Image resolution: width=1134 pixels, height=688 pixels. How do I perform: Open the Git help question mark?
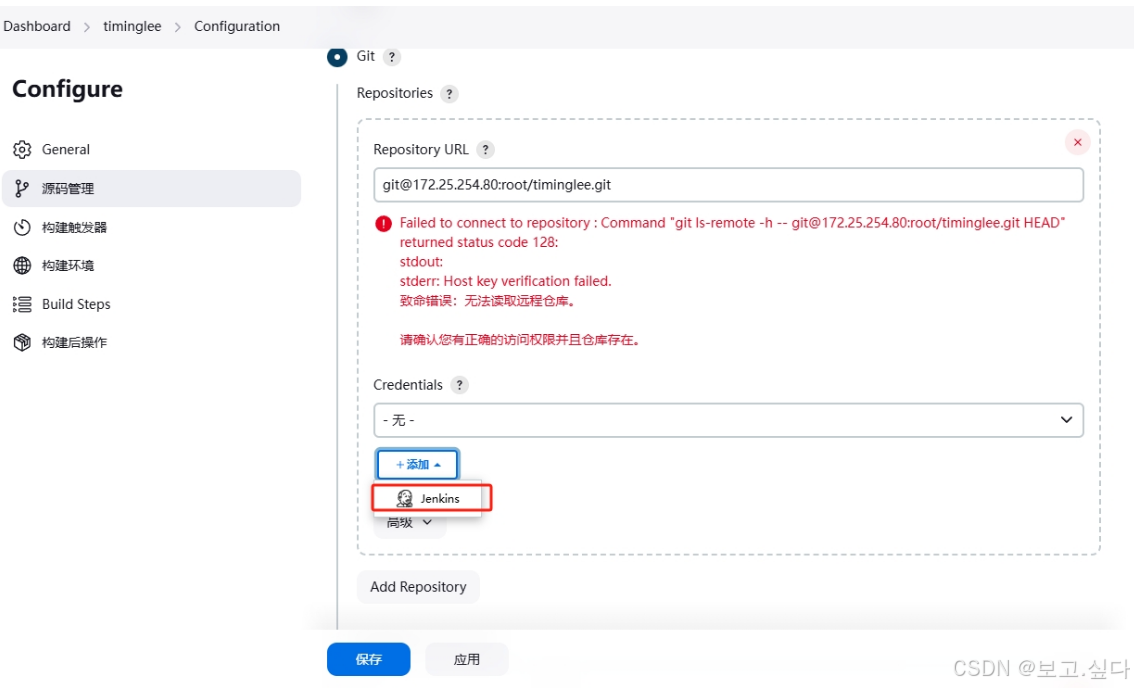[x=390, y=56]
